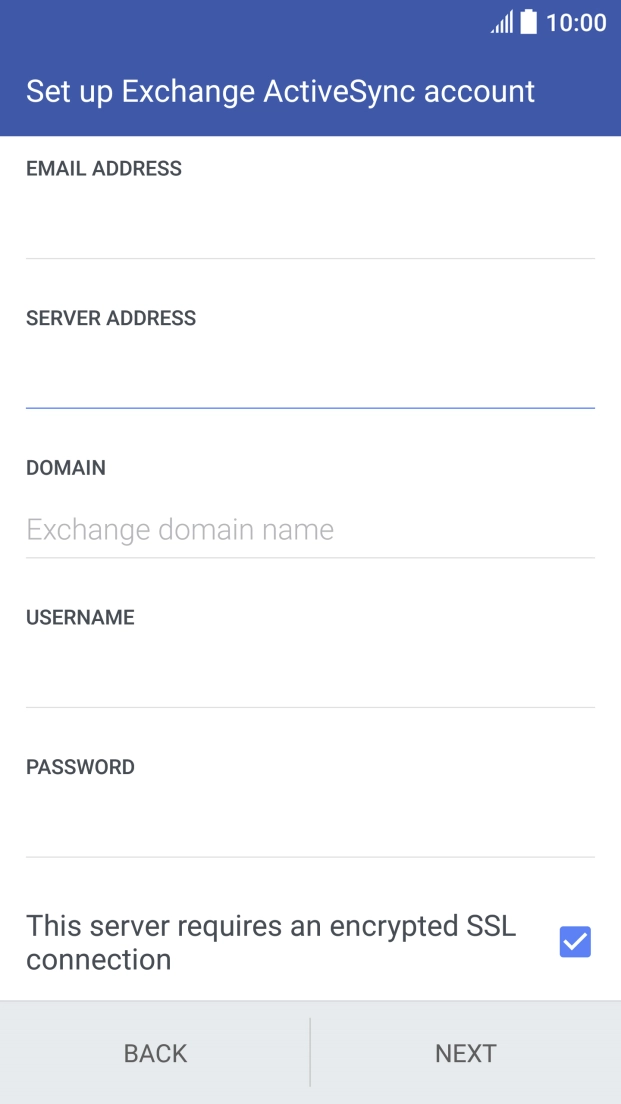
Task: Tap the Set up Exchange ActiveSync title
Action: pyautogui.click(x=281, y=91)
